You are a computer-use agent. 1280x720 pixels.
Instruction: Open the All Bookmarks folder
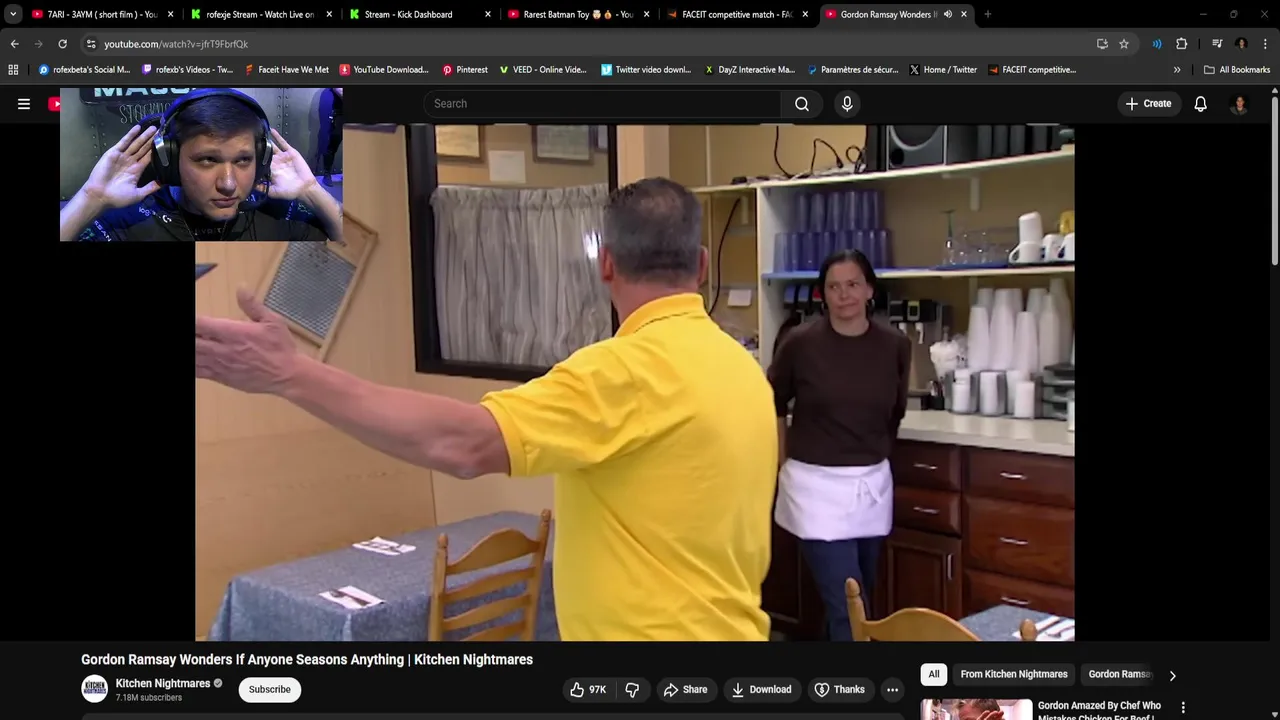[1237, 70]
